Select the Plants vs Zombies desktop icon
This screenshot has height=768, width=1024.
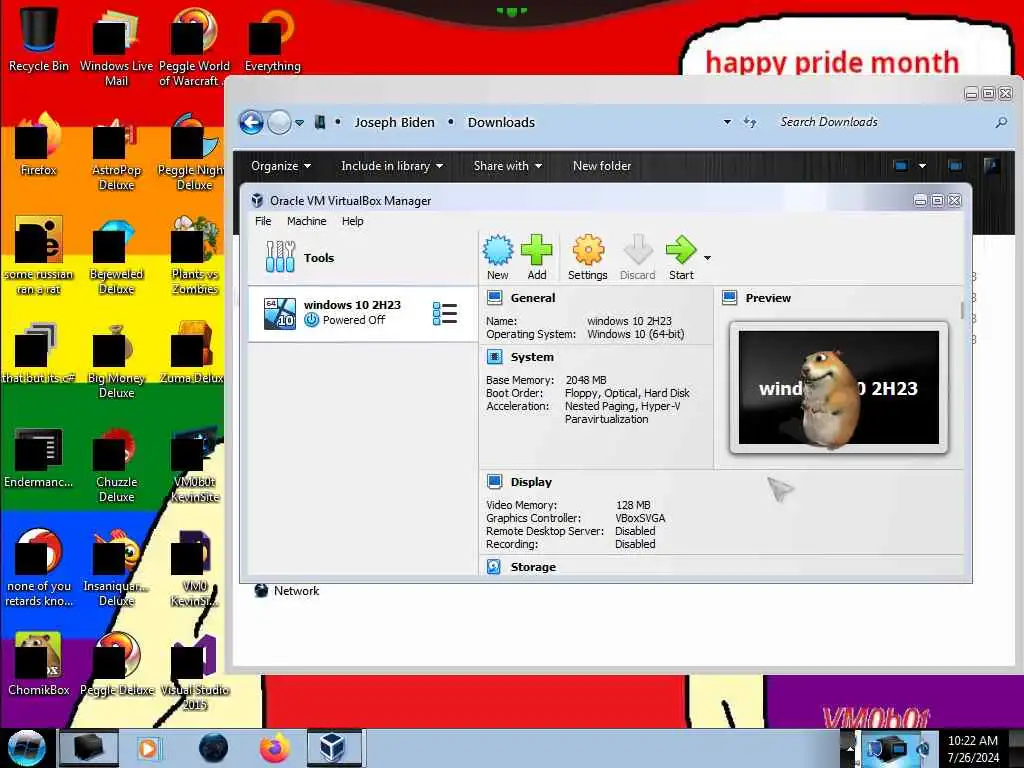pos(194,257)
